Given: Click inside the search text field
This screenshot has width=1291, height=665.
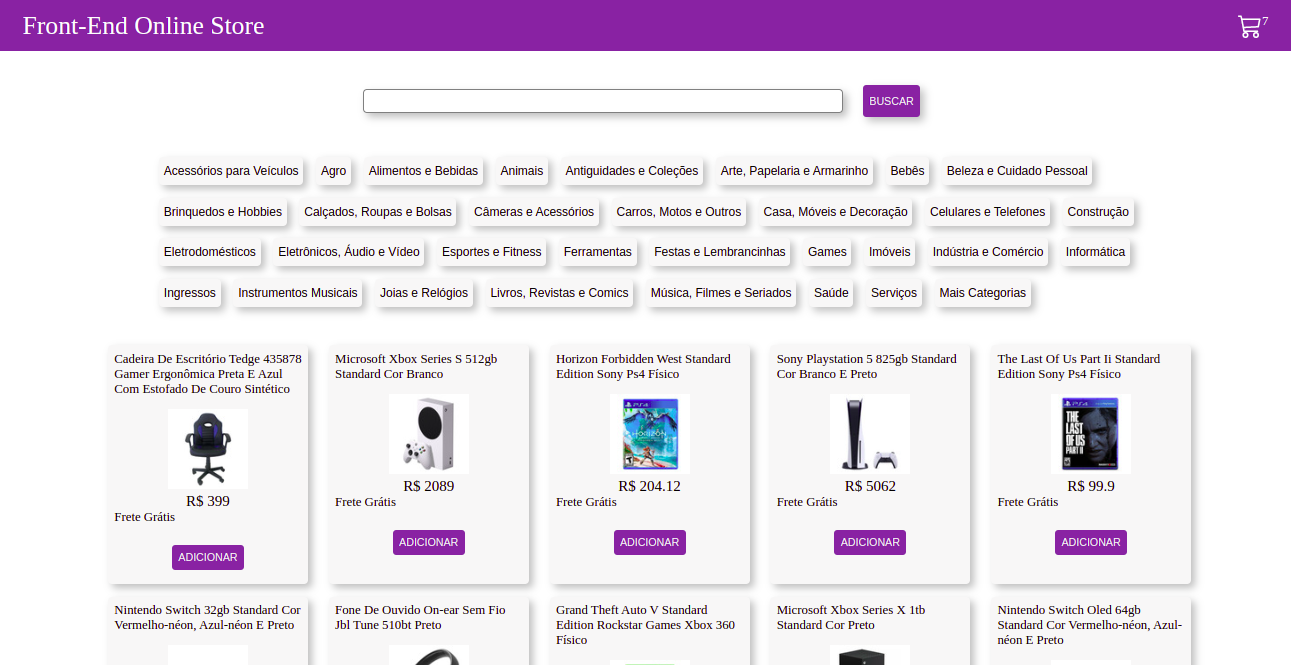Looking at the screenshot, I should click(x=602, y=100).
